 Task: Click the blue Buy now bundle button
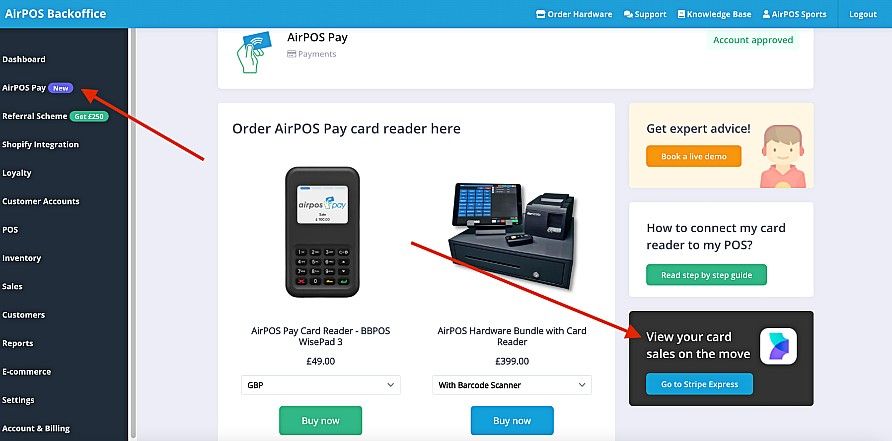click(x=512, y=421)
